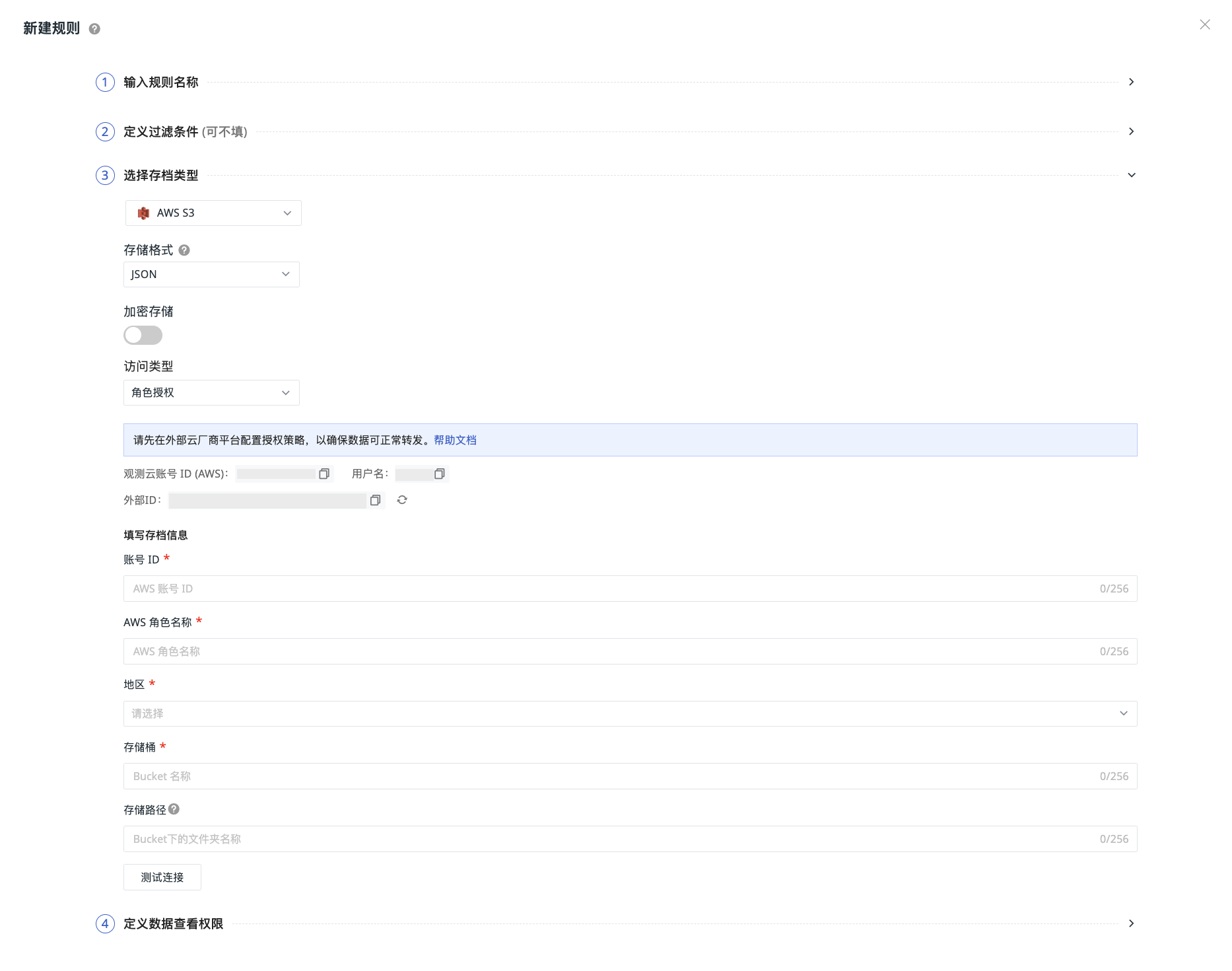Click the help icon next to 存储格式

pos(184,250)
